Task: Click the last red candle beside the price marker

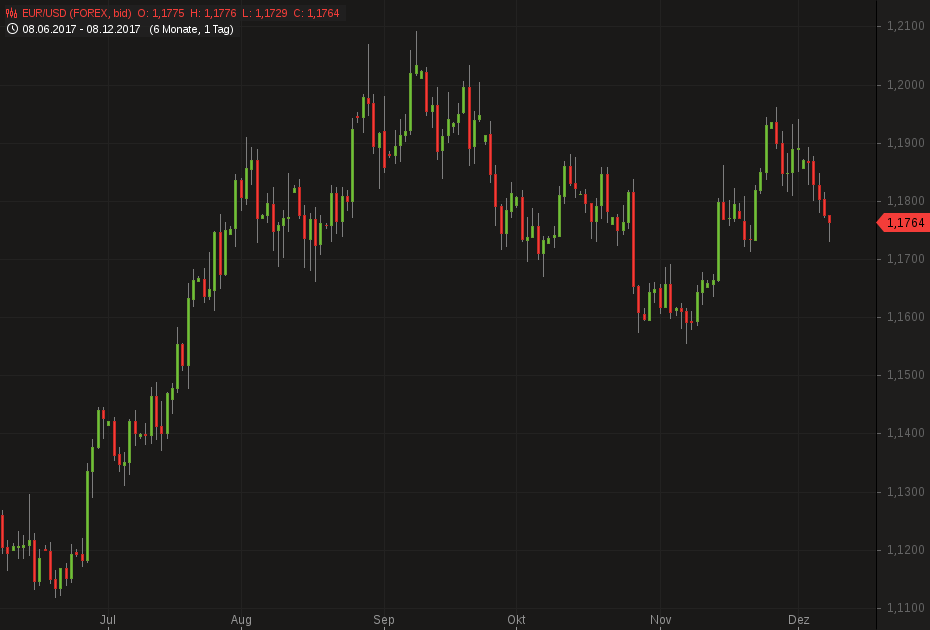Action: [830, 219]
